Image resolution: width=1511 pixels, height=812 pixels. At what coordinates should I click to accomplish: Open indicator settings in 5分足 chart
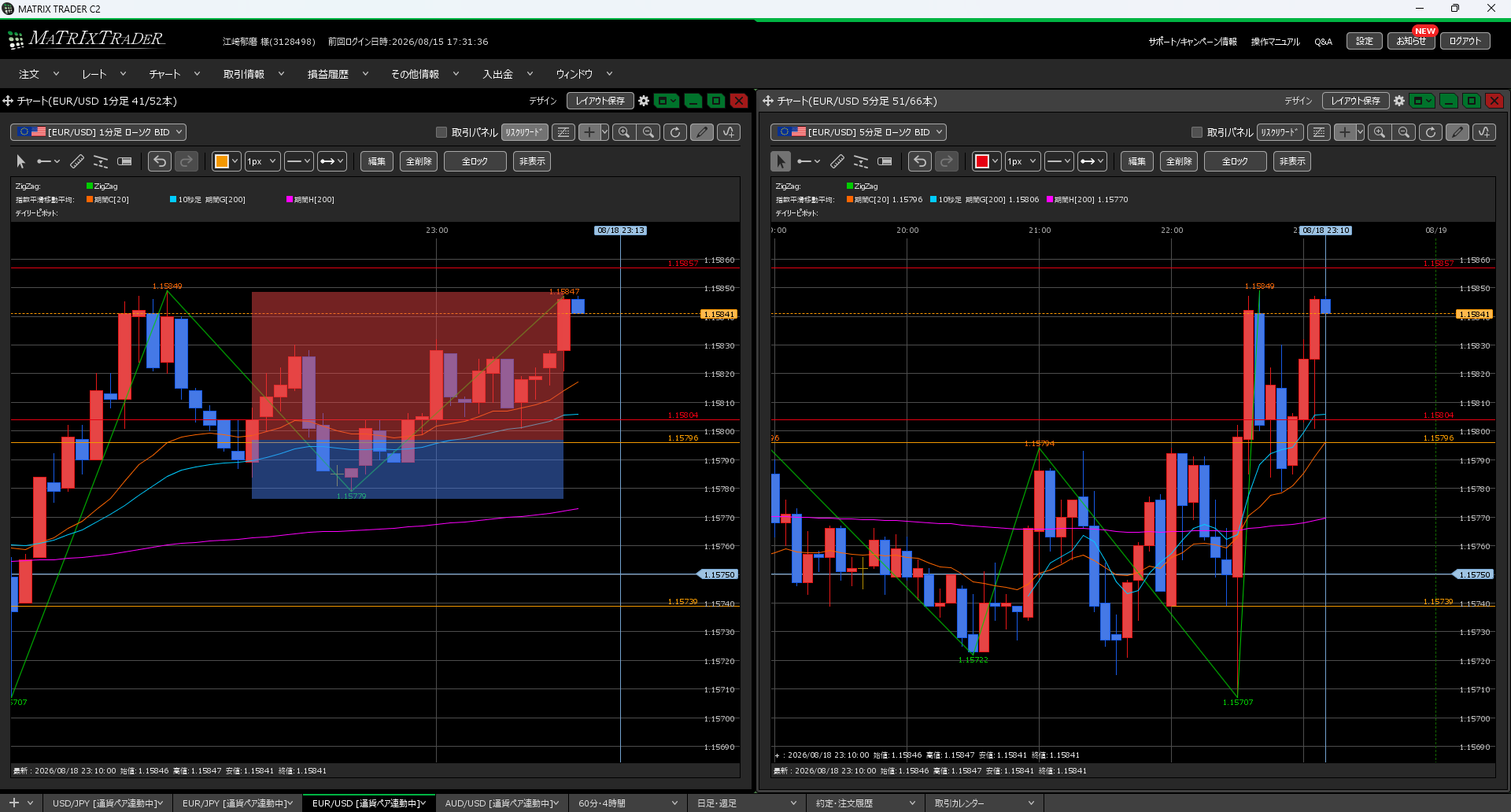point(1484,132)
